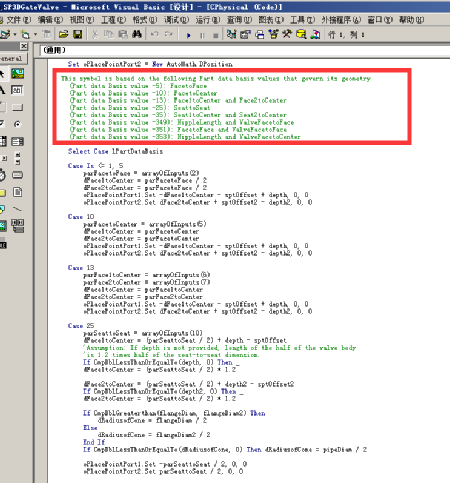
Task: Open the 工具 (Tools) menu
Action: point(302,20)
